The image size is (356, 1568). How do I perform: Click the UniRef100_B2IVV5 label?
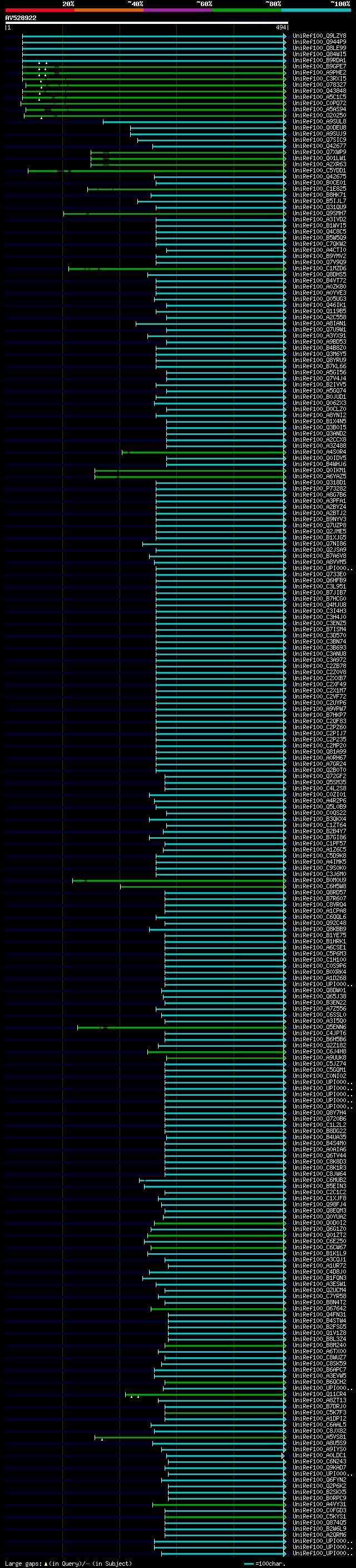319,385
